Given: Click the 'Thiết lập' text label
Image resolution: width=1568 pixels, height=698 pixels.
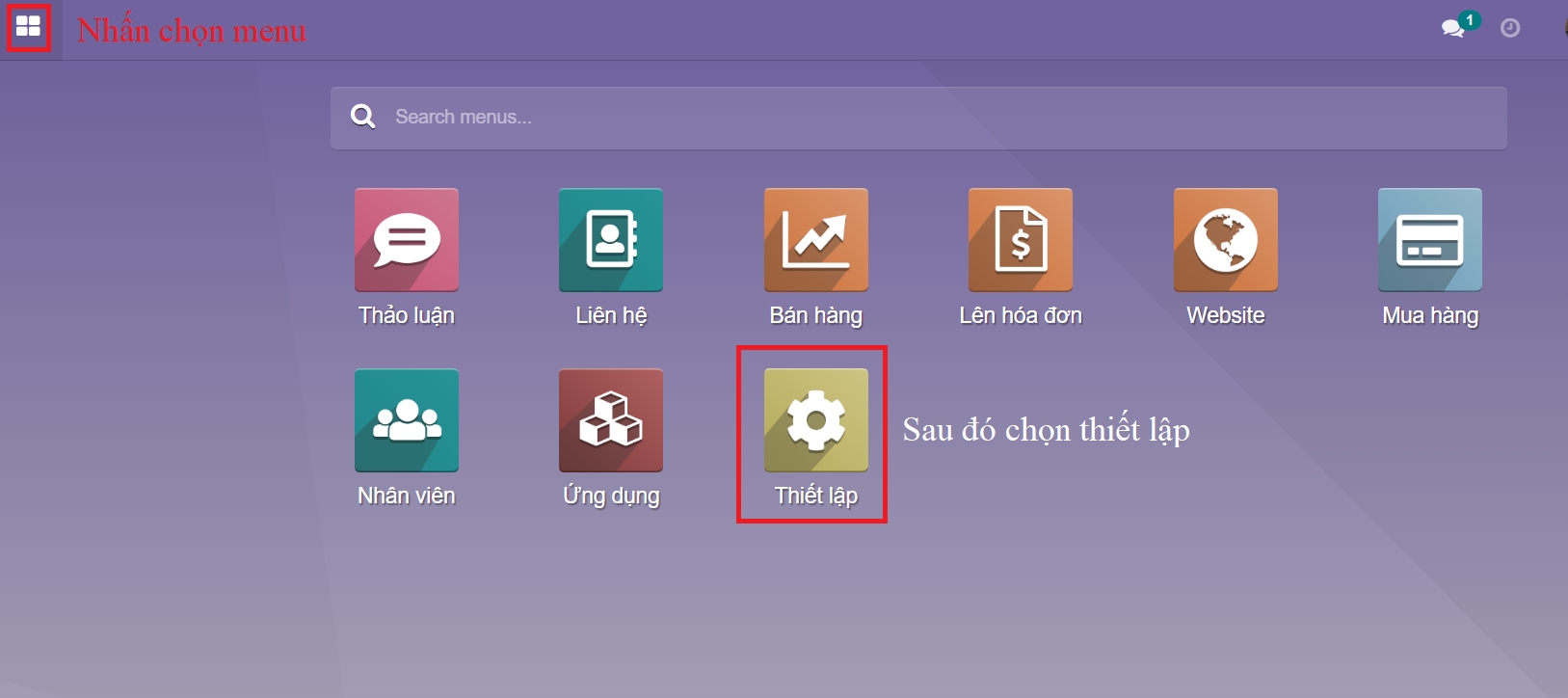Looking at the screenshot, I should click(816, 496).
